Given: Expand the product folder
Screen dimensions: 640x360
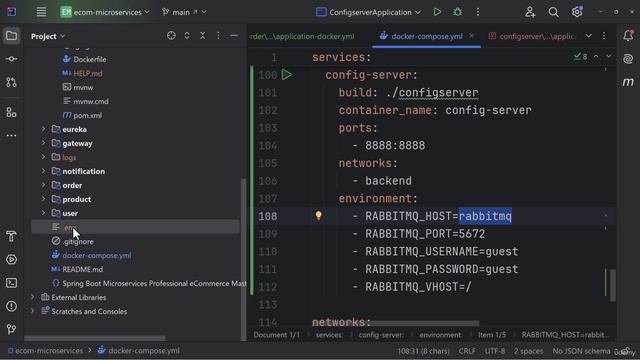Looking at the screenshot, I should tap(43, 199).
